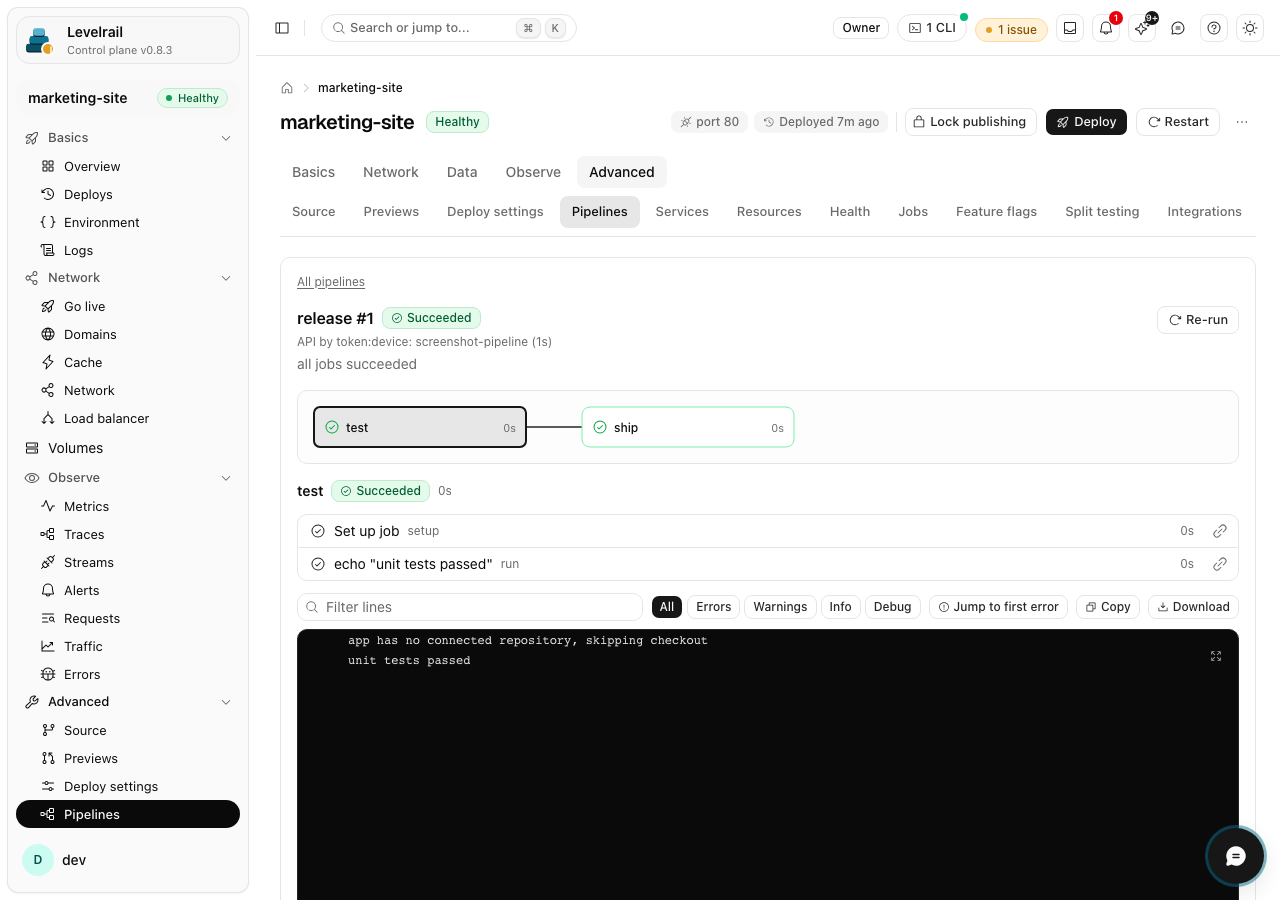Filter logs by Info
This screenshot has height=900, width=1280.
click(x=840, y=607)
